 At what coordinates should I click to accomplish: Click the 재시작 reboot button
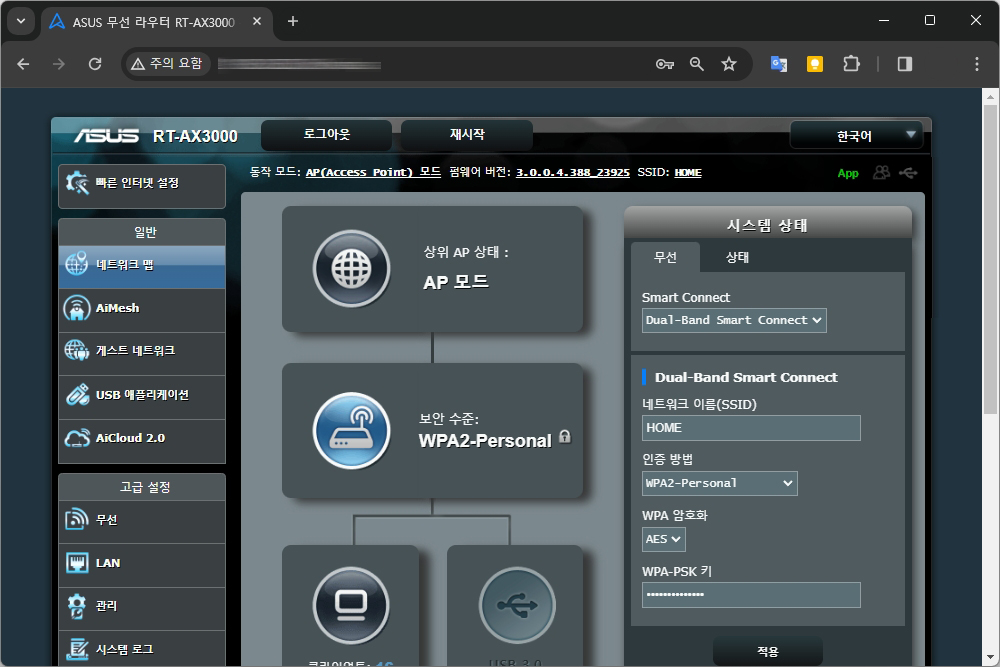pyautogui.click(x=467, y=135)
